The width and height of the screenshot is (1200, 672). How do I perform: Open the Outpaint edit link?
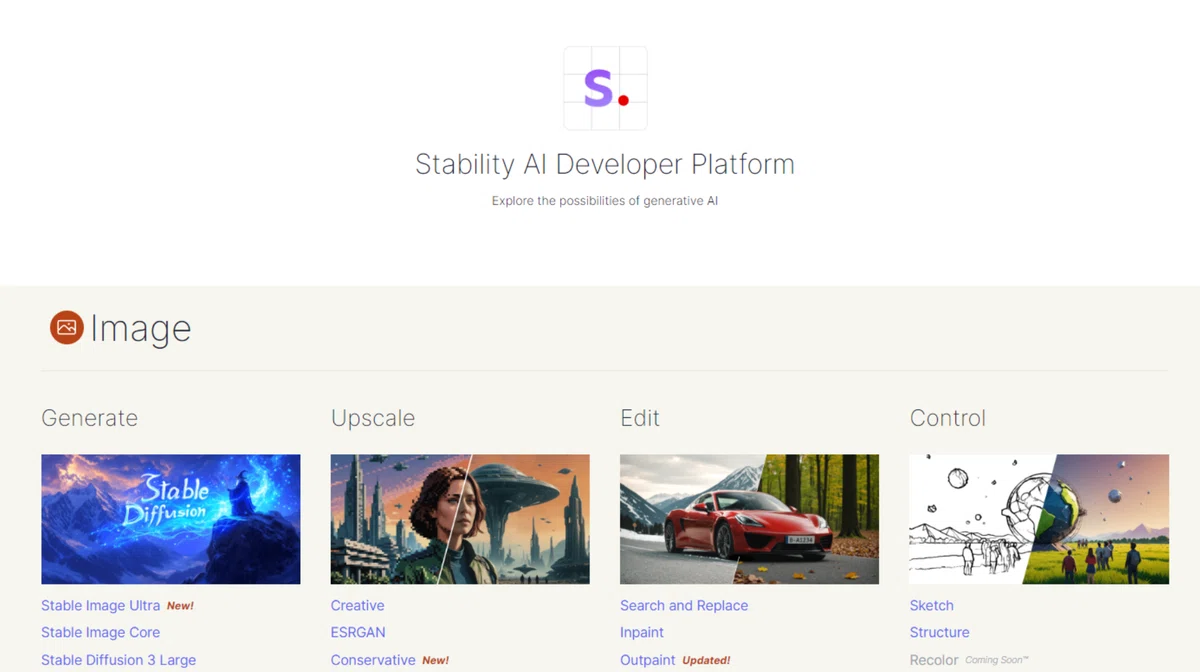648,660
